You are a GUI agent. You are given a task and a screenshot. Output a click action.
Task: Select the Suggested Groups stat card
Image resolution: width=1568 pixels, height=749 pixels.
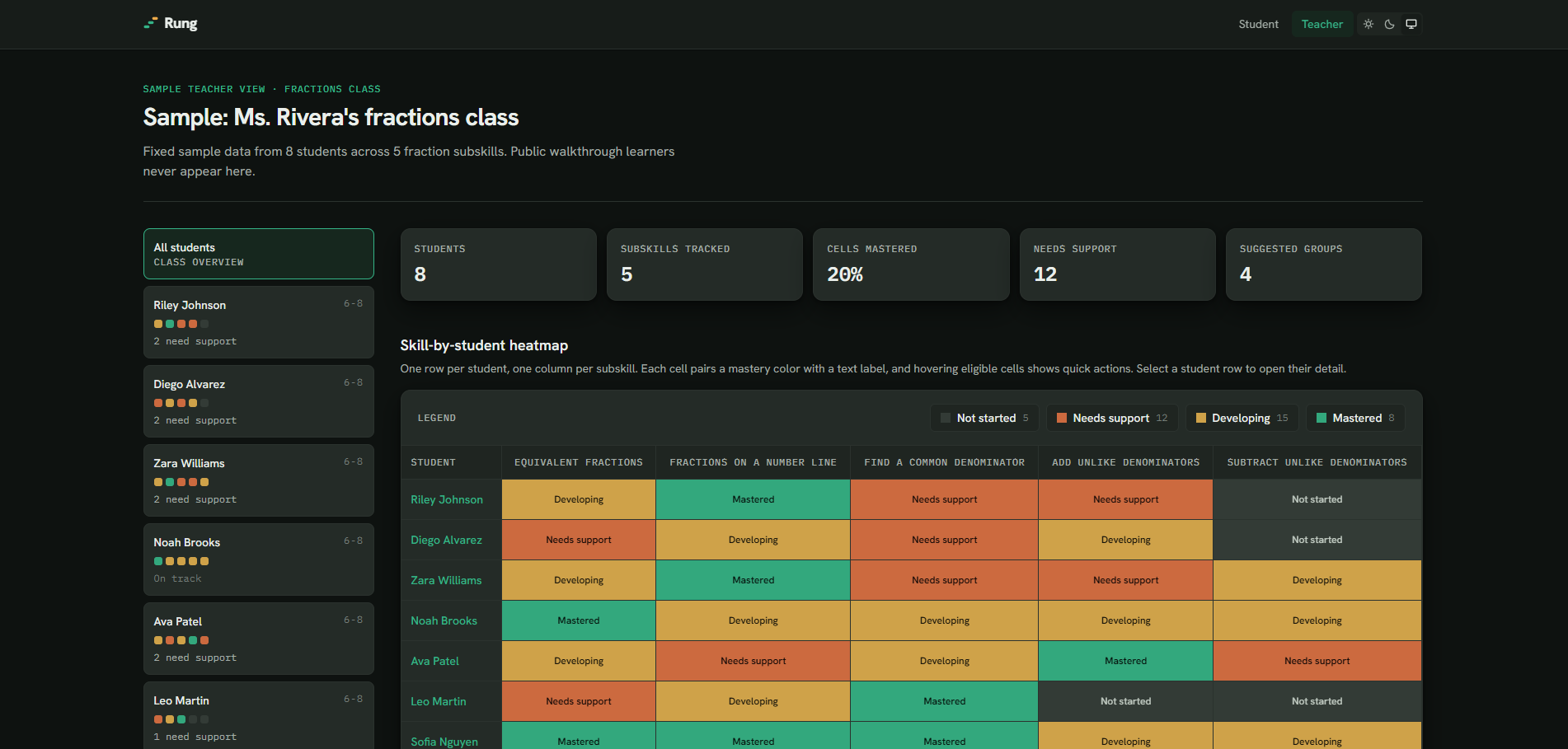tap(1323, 264)
